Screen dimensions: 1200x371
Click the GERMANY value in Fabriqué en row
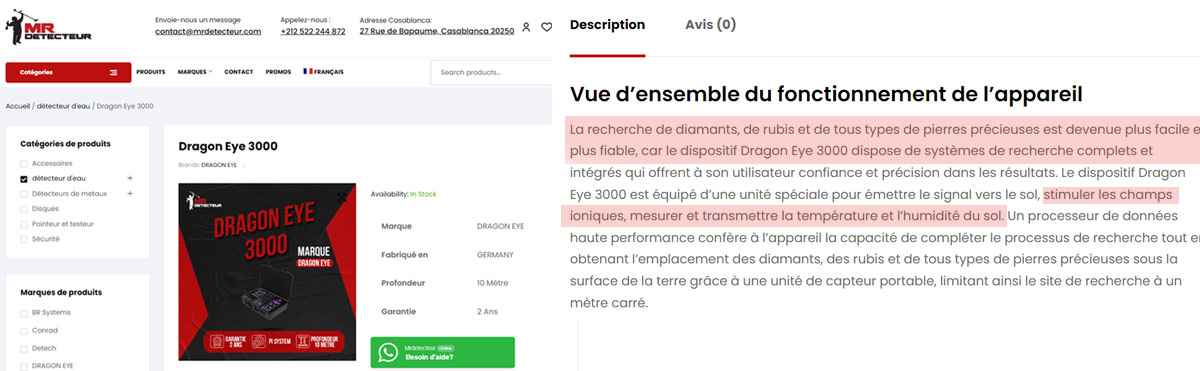pos(495,255)
